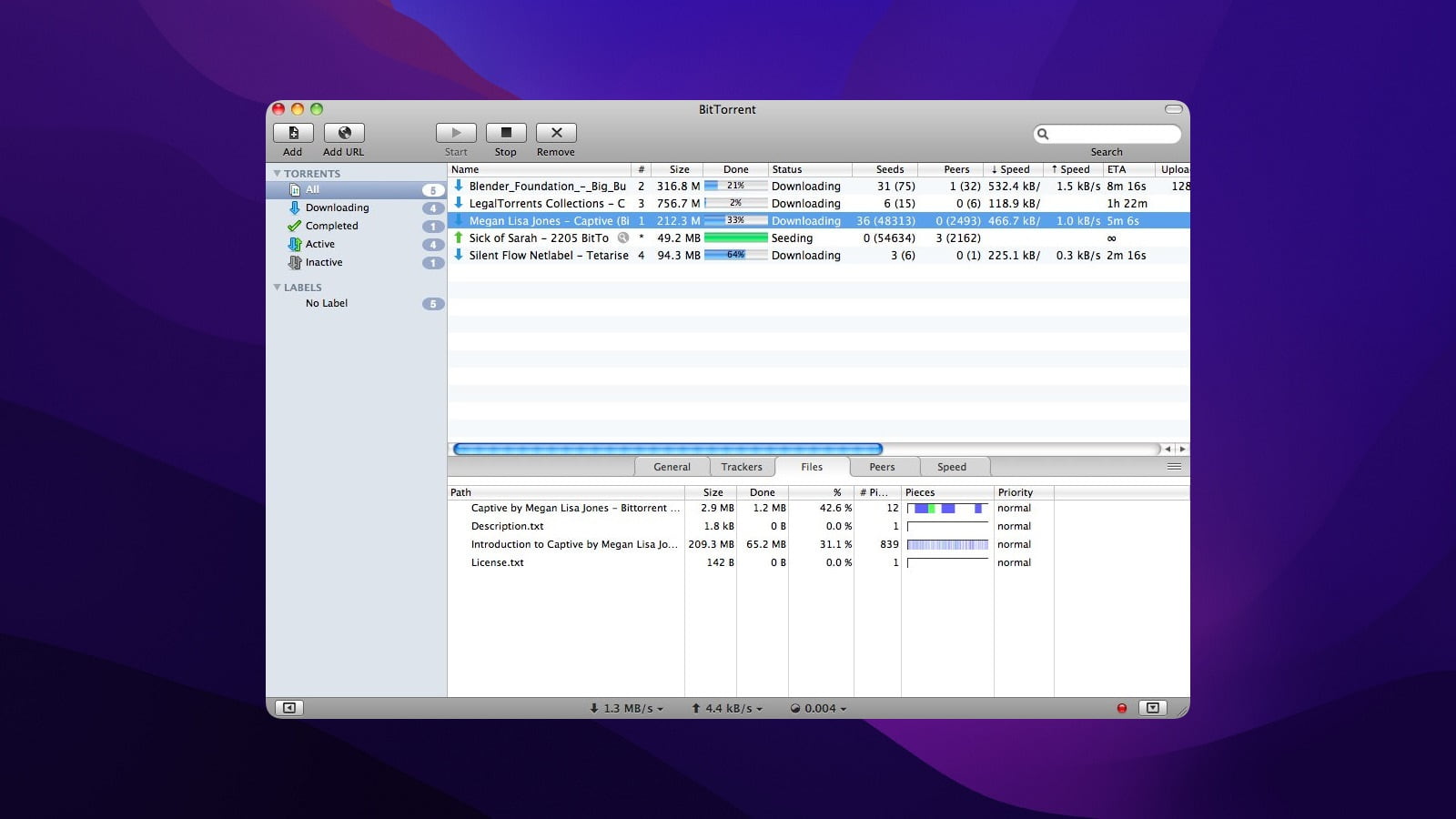Viewport: 1456px width, 819px height.
Task: Switch to the Trackers tab
Action: click(741, 467)
